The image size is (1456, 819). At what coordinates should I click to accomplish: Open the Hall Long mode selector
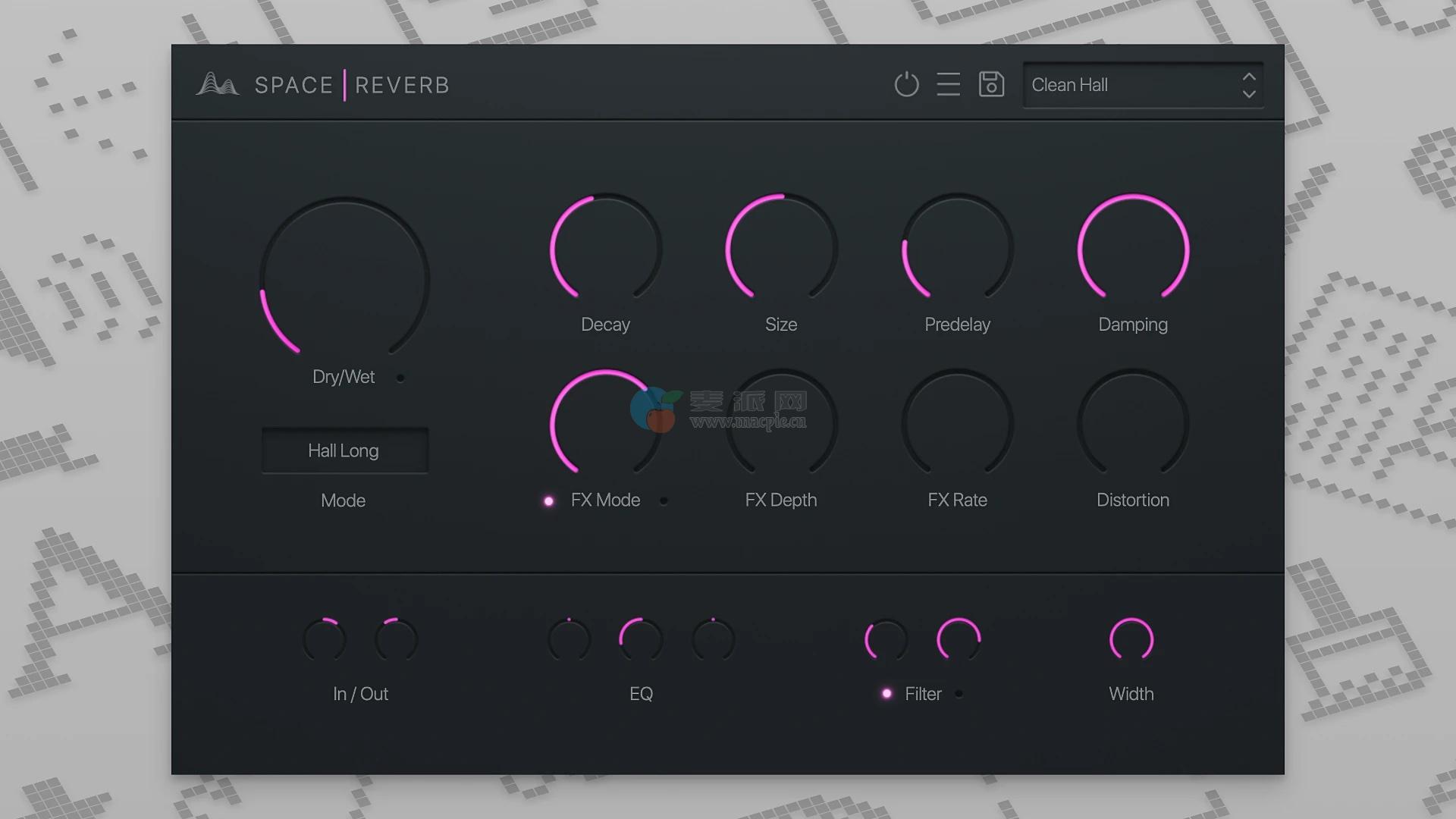[x=345, y=450]
